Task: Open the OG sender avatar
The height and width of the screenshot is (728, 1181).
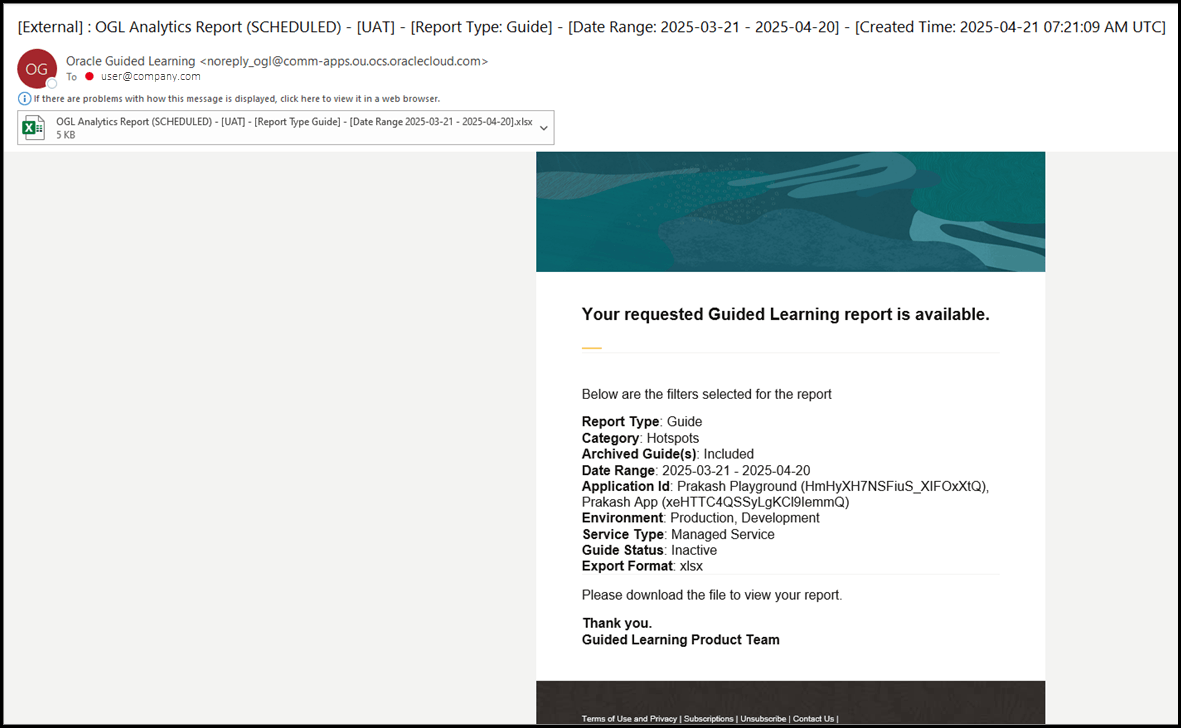Action: pyautogui.click(x=36, y=69)
